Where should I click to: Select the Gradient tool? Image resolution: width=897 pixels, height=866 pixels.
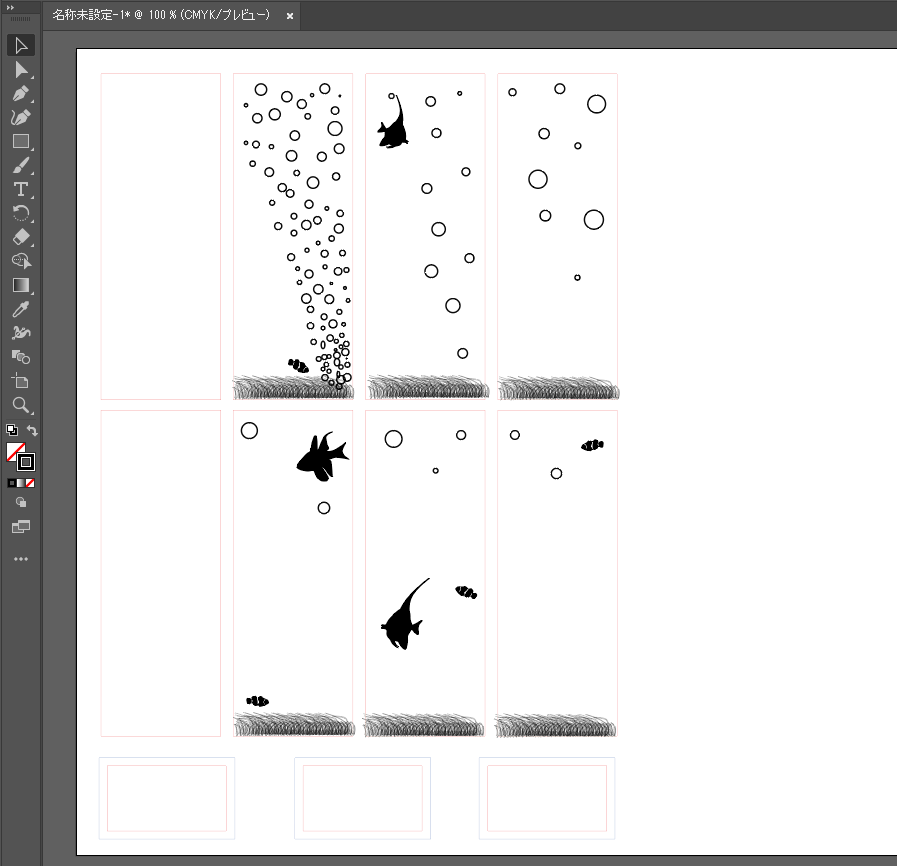tap(21, 285)
